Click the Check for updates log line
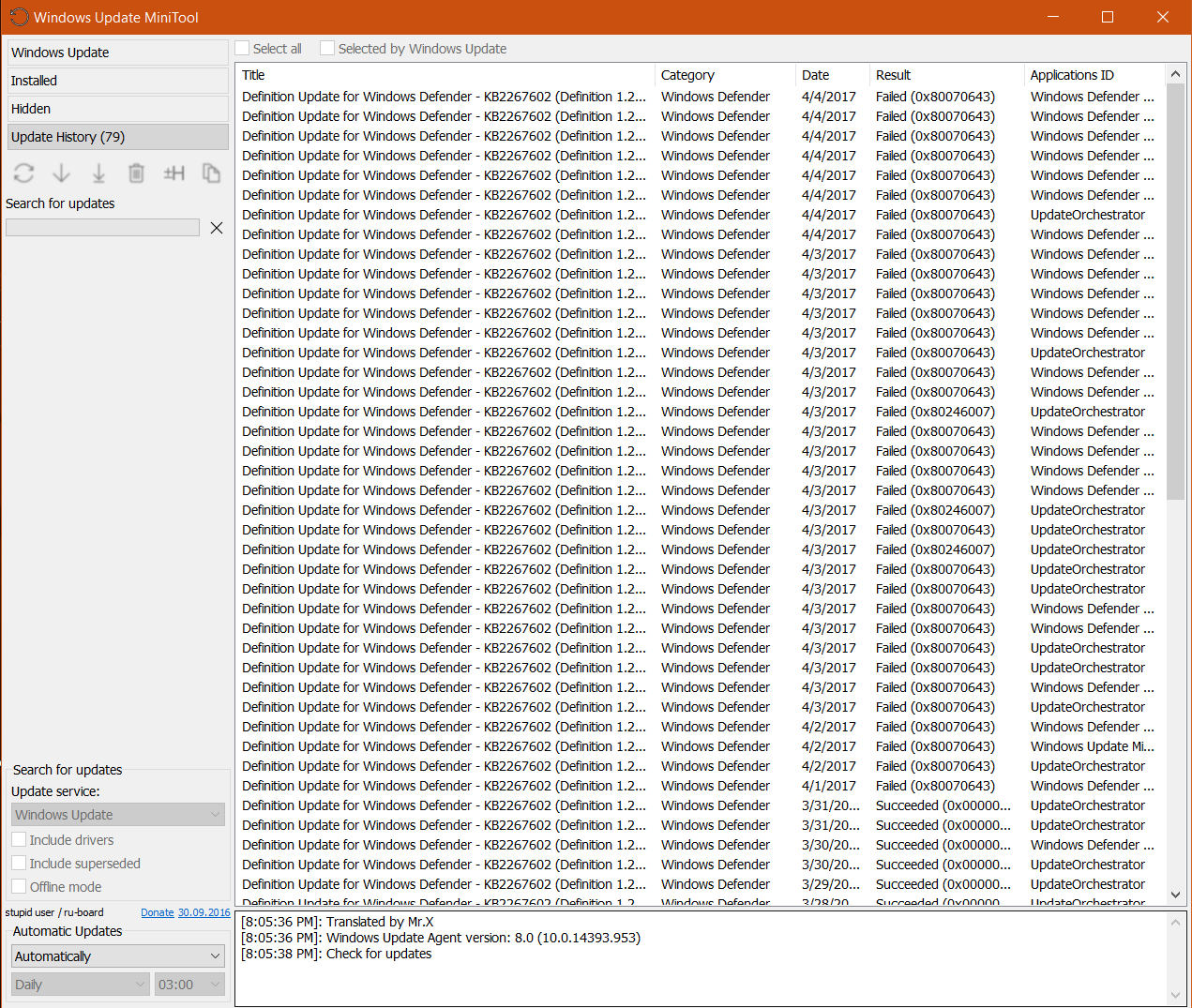 [x=337, y=954]
